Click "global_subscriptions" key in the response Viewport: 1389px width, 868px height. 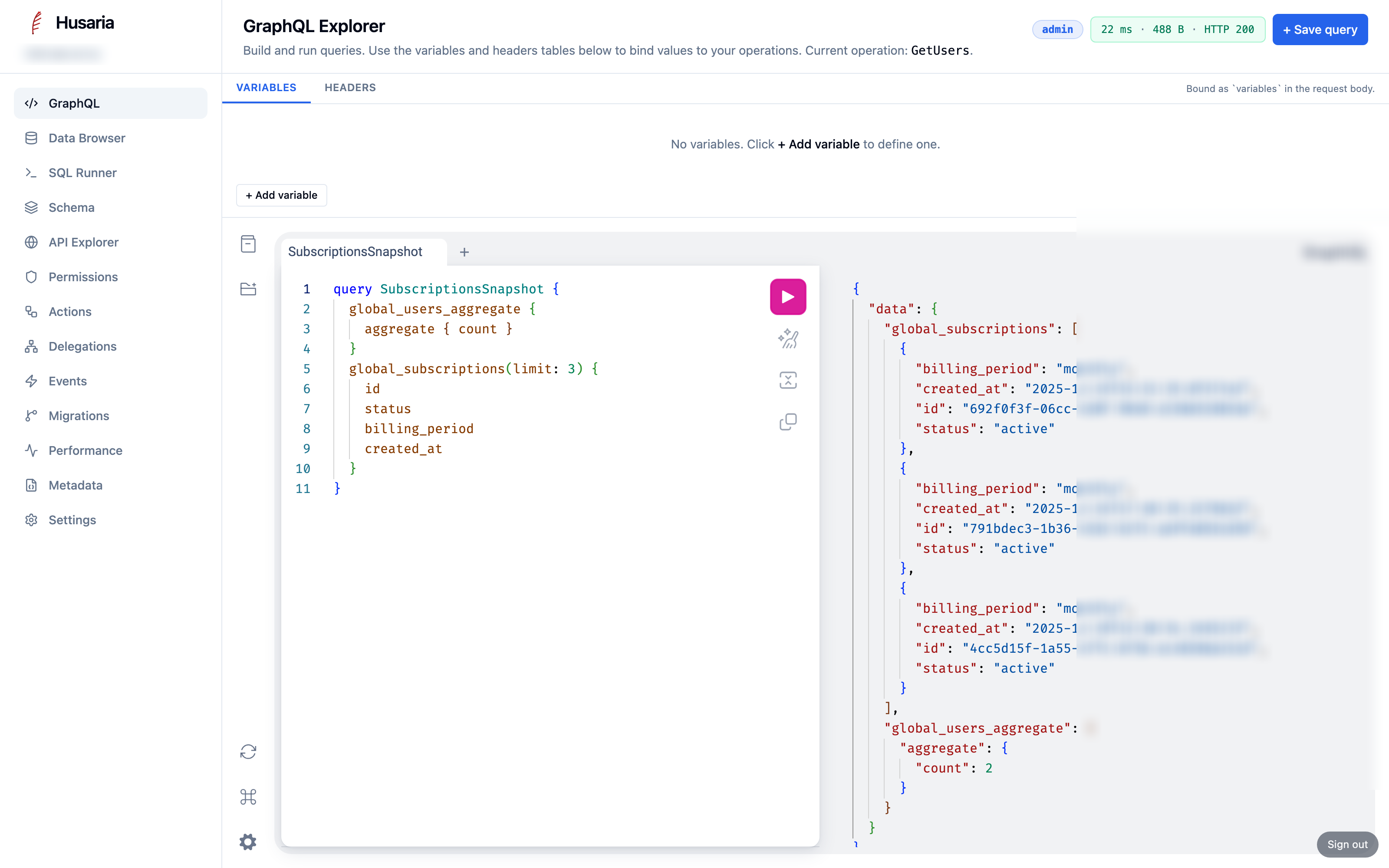tap(969, 329)
